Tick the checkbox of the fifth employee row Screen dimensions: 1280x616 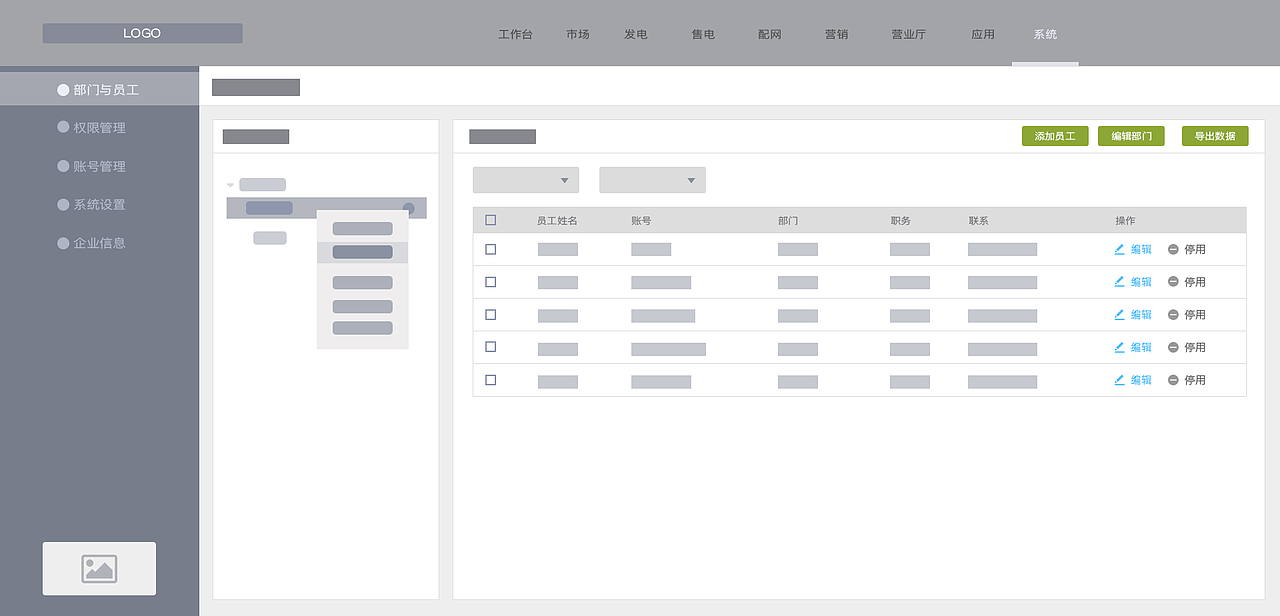tap(490, 380)
